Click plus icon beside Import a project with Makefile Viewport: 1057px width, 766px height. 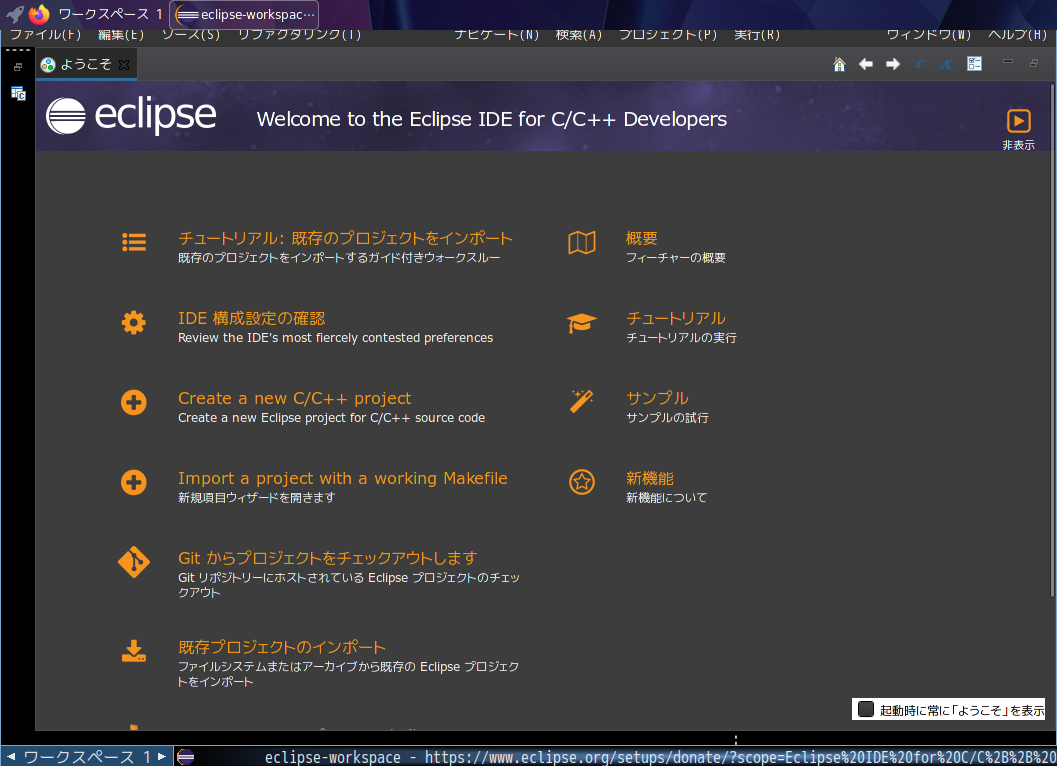click(x=133, y=483)
